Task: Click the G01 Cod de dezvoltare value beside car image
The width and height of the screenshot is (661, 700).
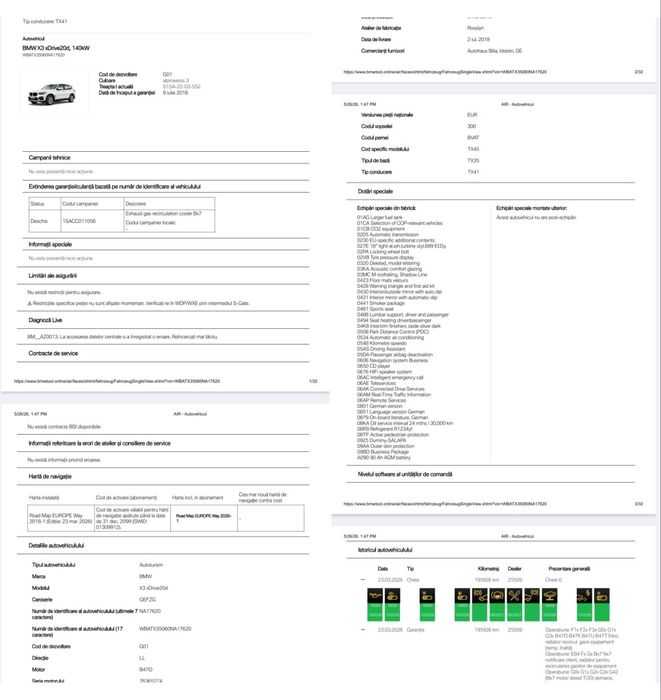Action: coord(167,75)
